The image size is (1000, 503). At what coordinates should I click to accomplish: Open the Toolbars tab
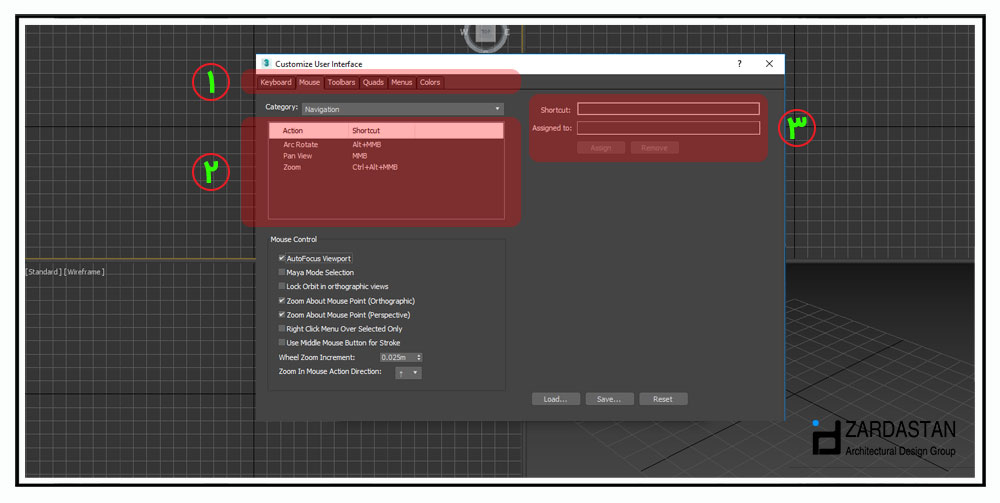(341, 82)
